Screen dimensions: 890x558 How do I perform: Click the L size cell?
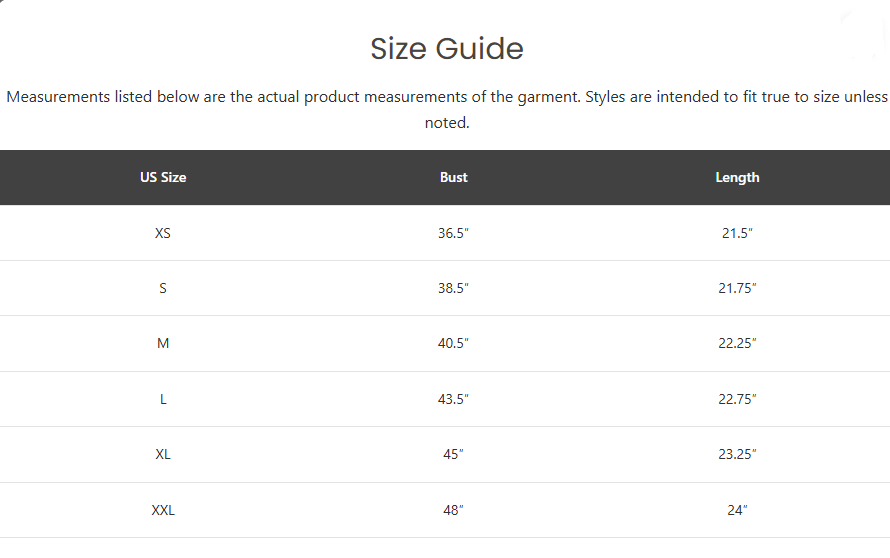pyautogui.click(x=163, y=399)
